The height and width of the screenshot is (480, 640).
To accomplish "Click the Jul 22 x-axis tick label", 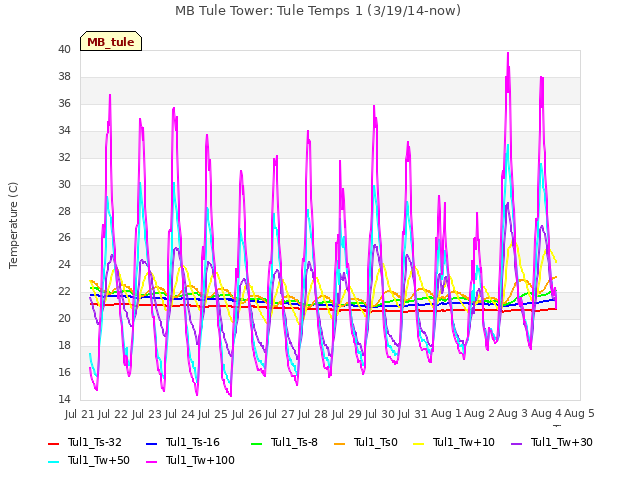I will (x=113, y=414).
